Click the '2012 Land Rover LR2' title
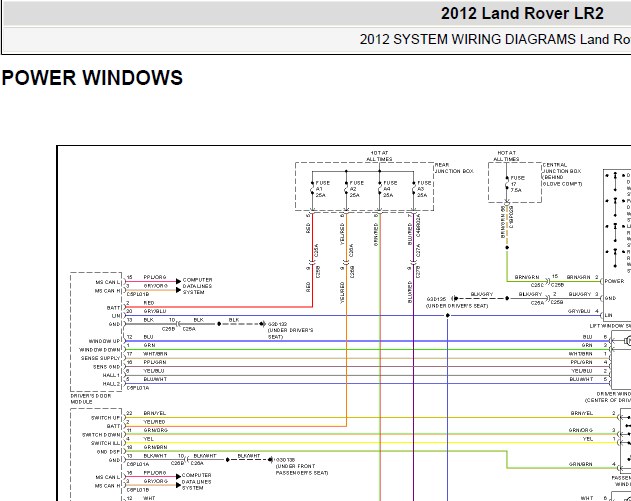631x501 pixels. [522, 14]
